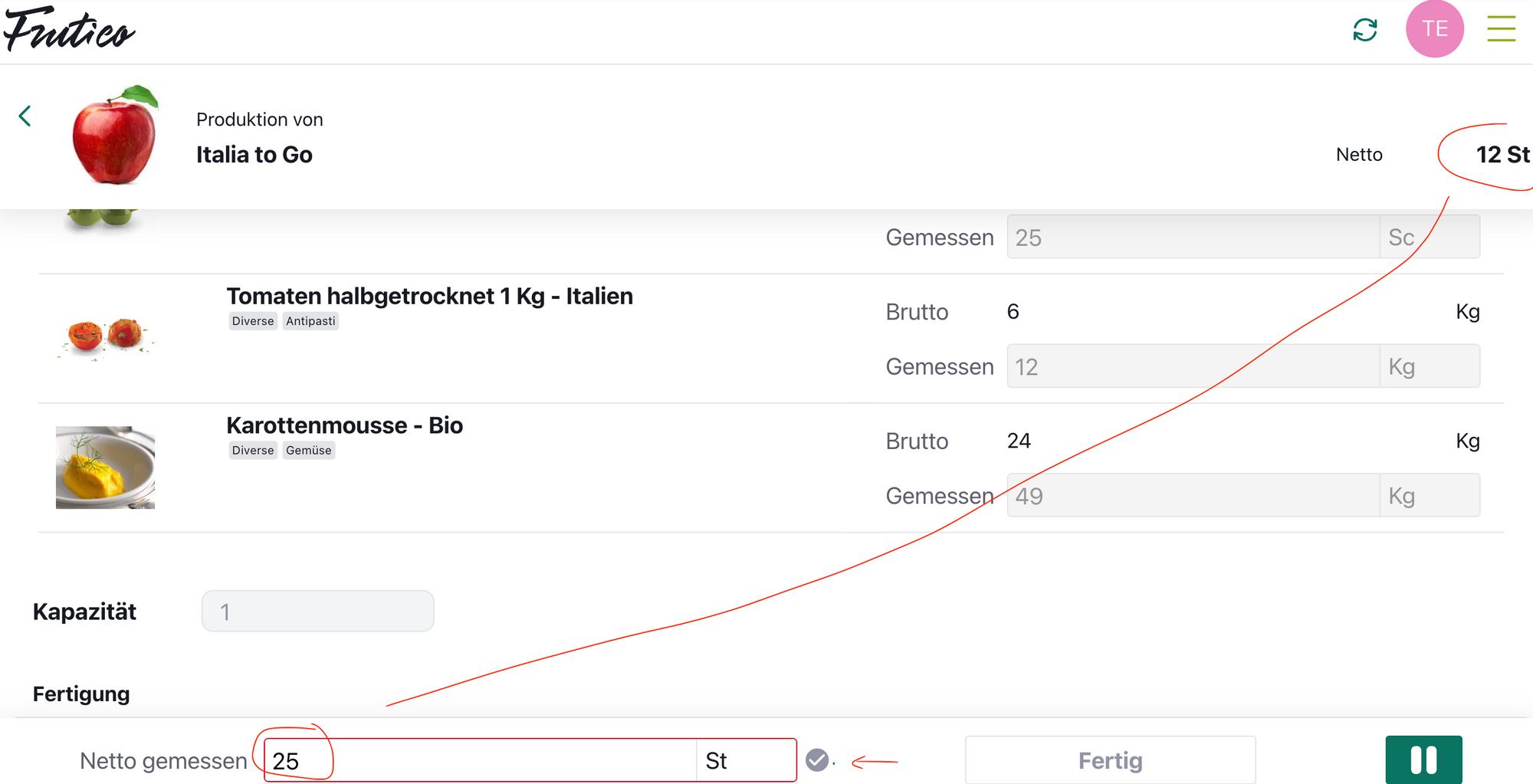Viewport: 1533px width, 784px height.
Task: Go back using the left chevron
Action: [25, 116]
